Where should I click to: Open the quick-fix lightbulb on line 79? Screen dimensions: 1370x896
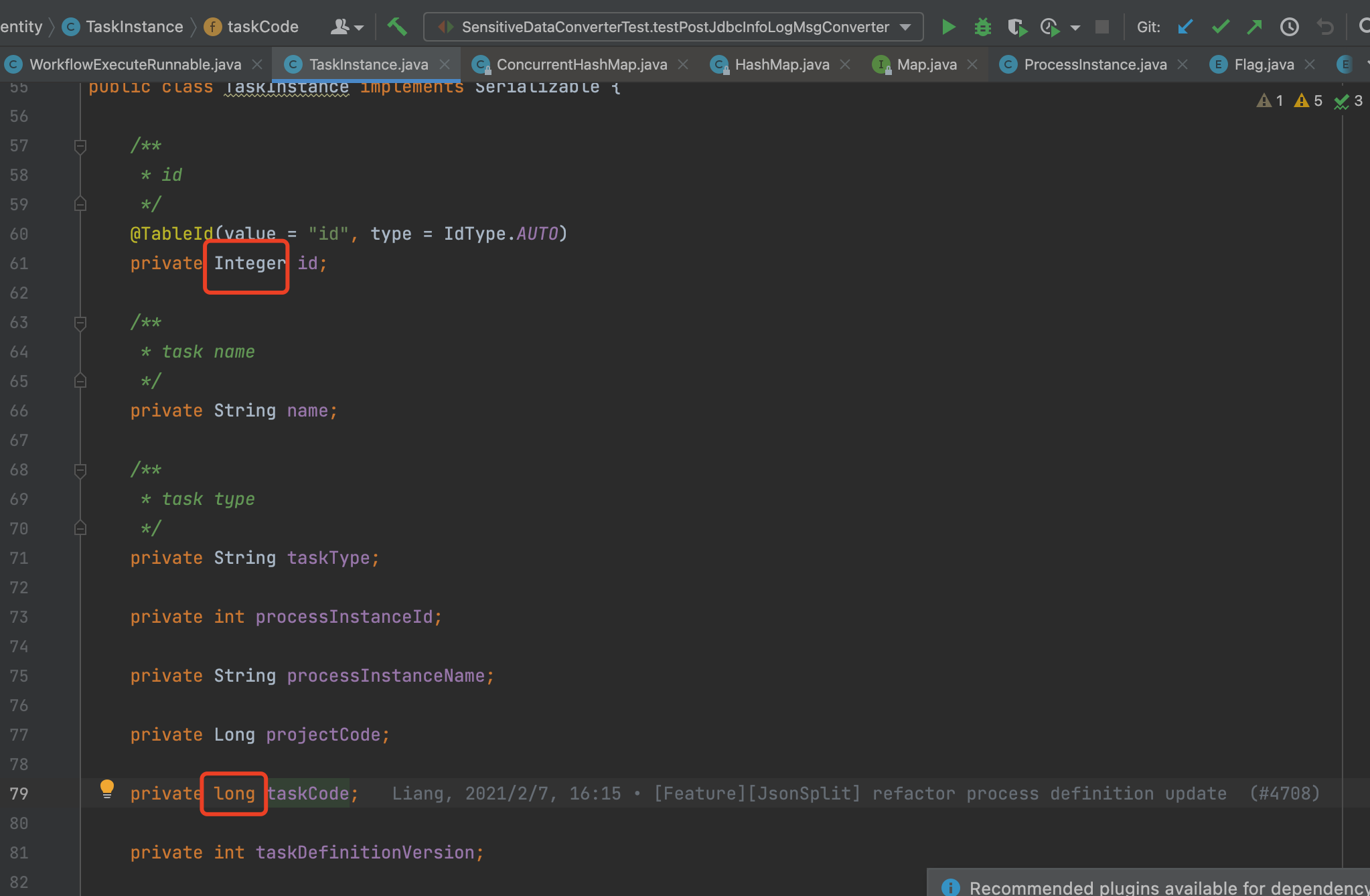point(108,788)
